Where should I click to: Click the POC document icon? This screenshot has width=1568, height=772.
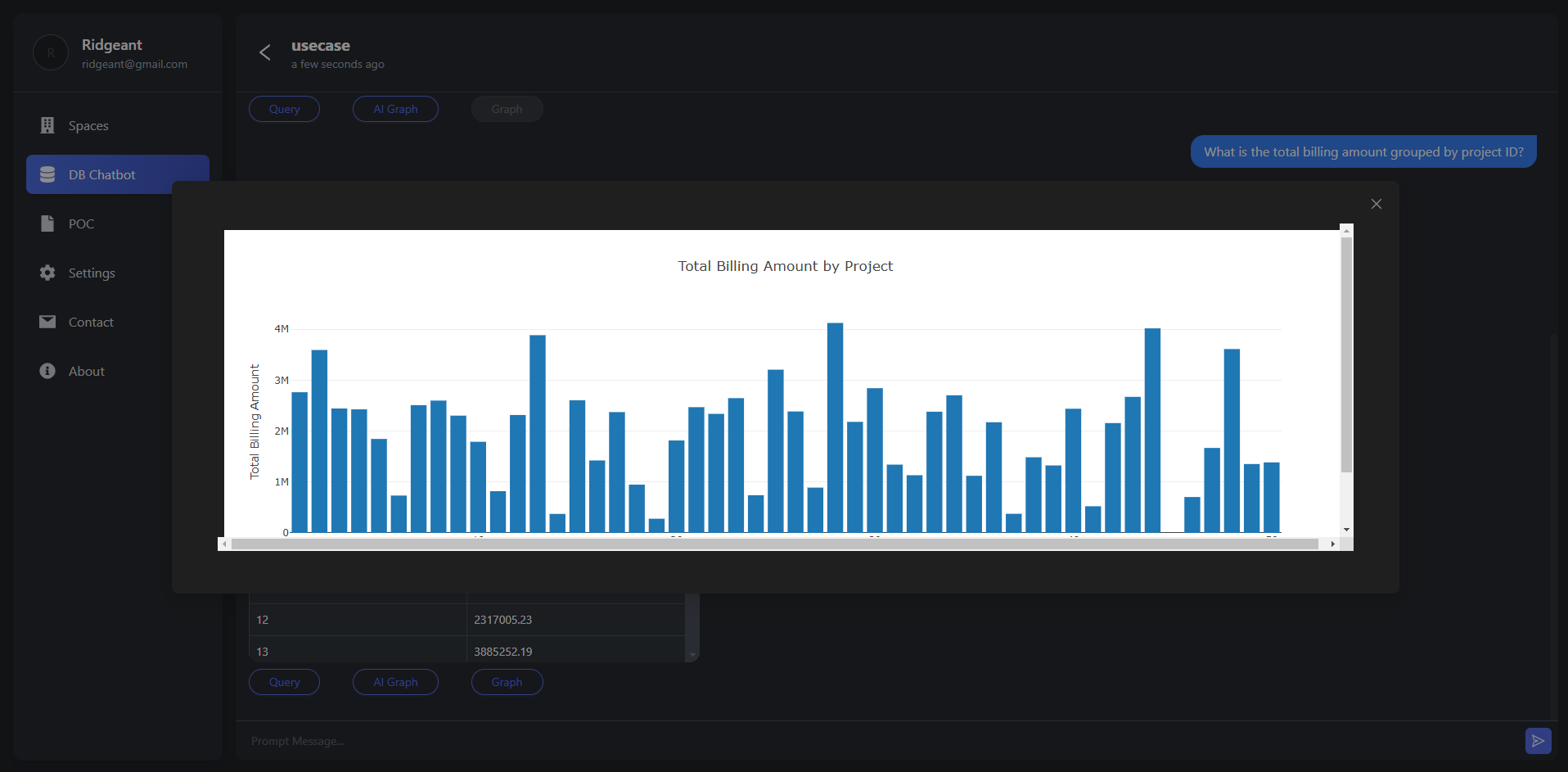[x=47, y=223]
